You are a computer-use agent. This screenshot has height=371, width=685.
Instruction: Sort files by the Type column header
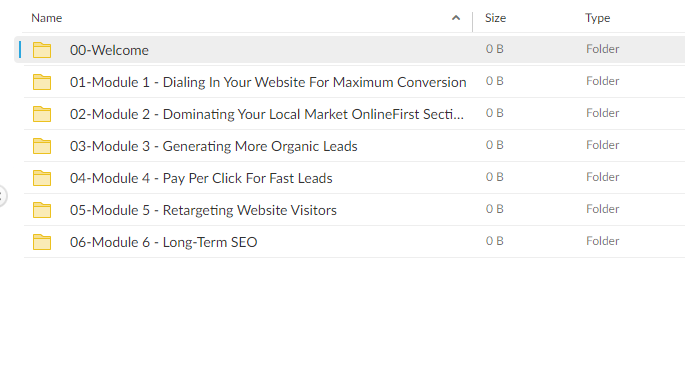coord(598,18)
